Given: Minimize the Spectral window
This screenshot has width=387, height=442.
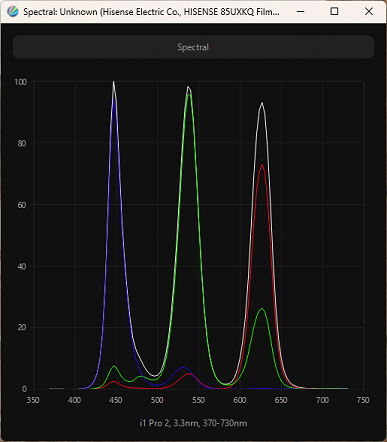Looking at the screenshot, I should [301, 11].
